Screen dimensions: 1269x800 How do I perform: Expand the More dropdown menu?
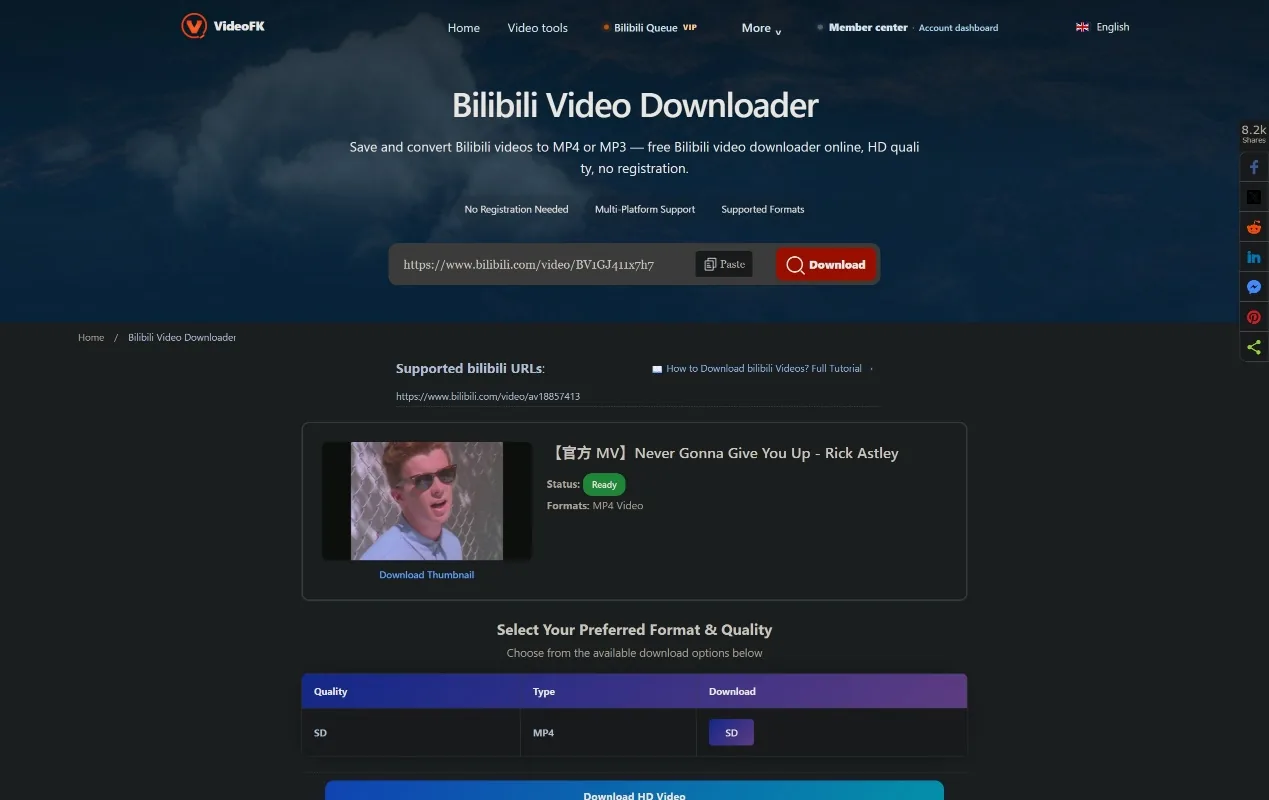tap(761, 29)
